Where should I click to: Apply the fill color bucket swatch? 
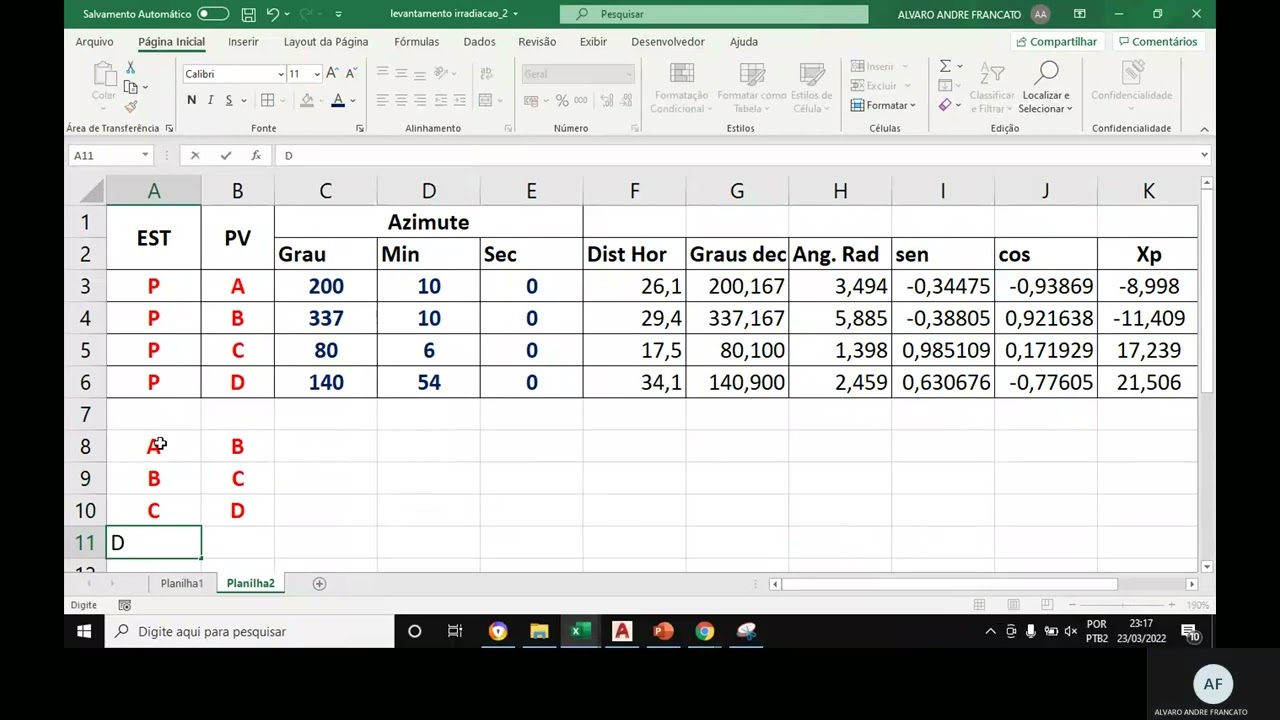[307, 100]
